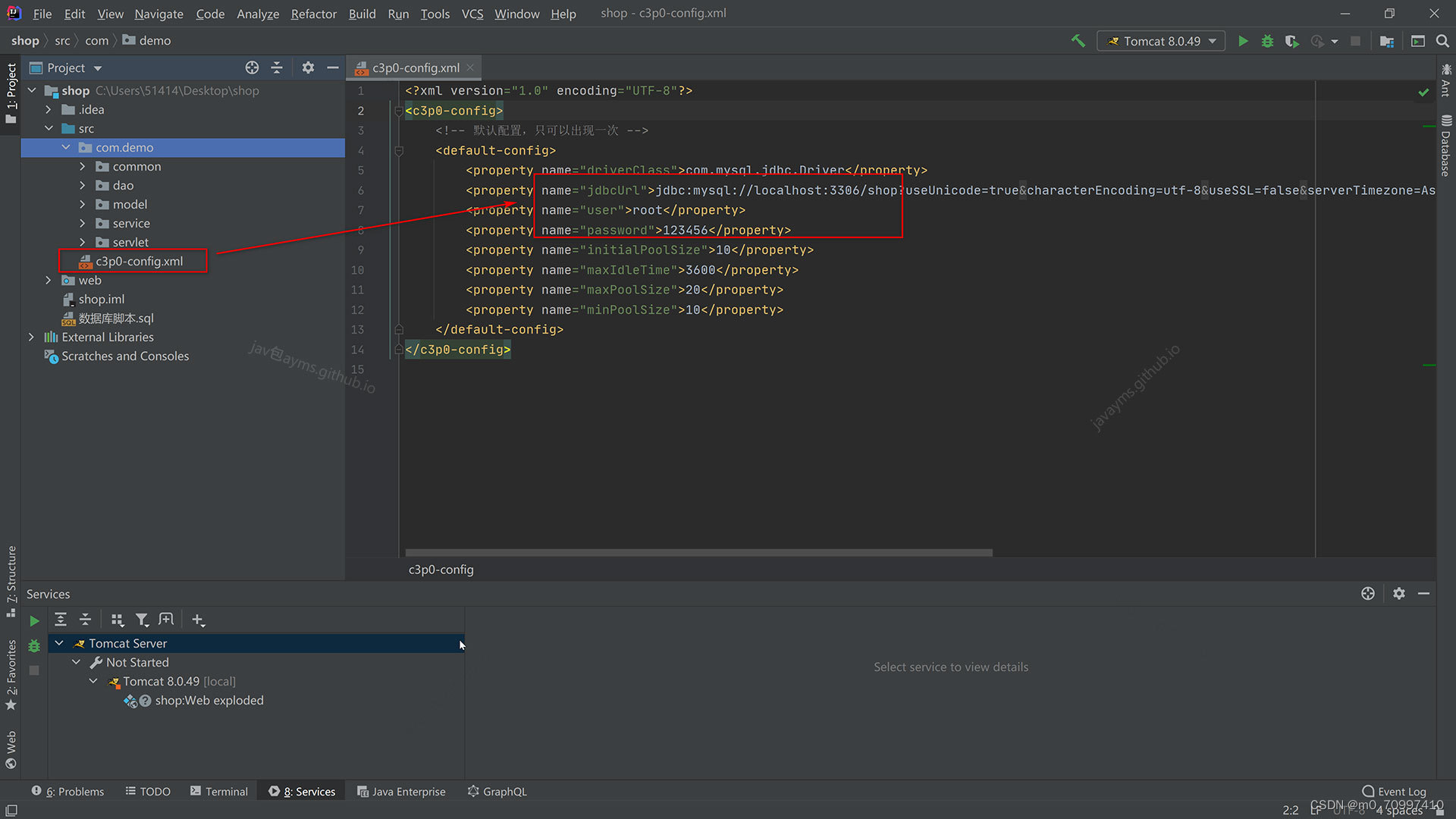Collapse the Tomcat Server node
Image resolution: width=1456 pixels, height=819 pixels.
[59, 643]
